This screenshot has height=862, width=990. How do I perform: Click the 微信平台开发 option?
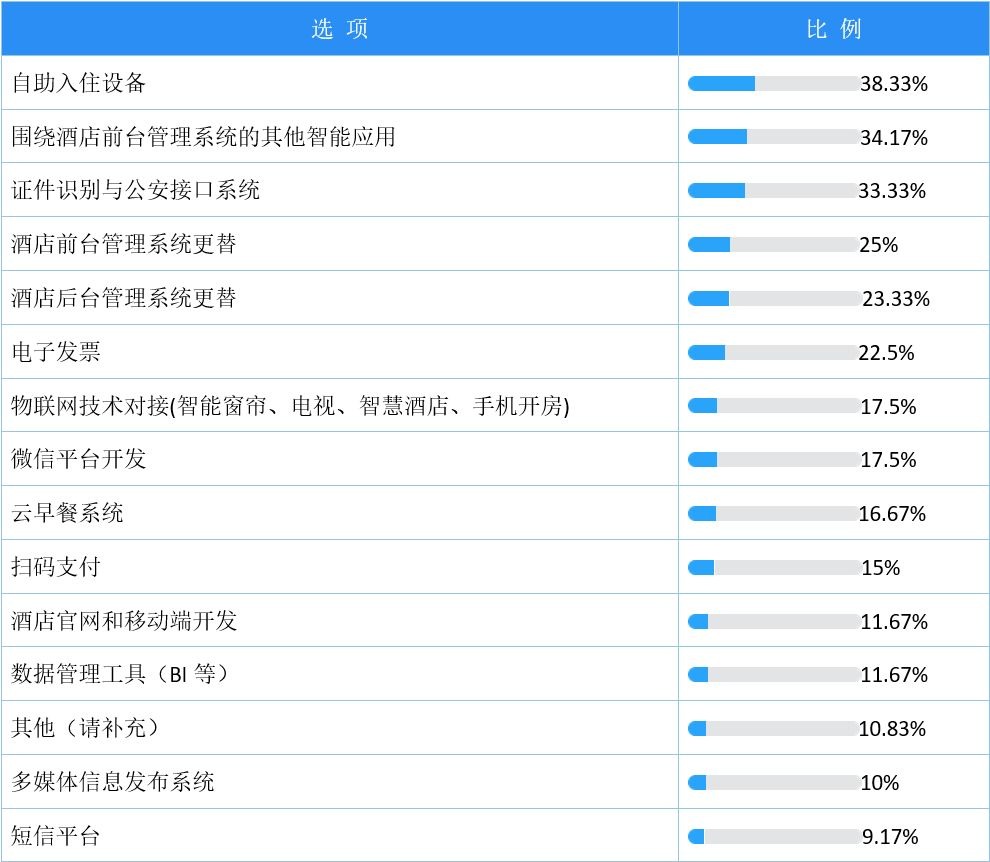click(x=79, y=459)
